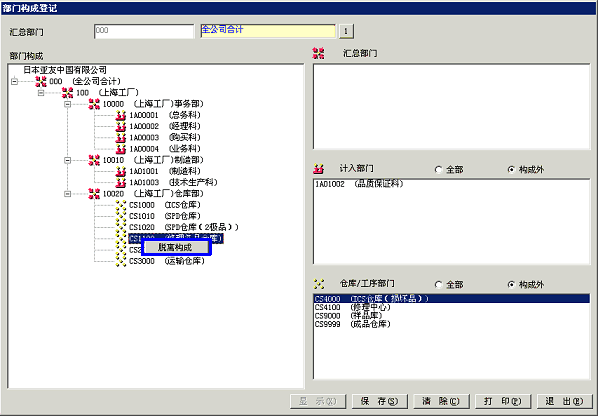
Task: Click the icon beside 000 全公司合计 node
Action: point(40,81)
